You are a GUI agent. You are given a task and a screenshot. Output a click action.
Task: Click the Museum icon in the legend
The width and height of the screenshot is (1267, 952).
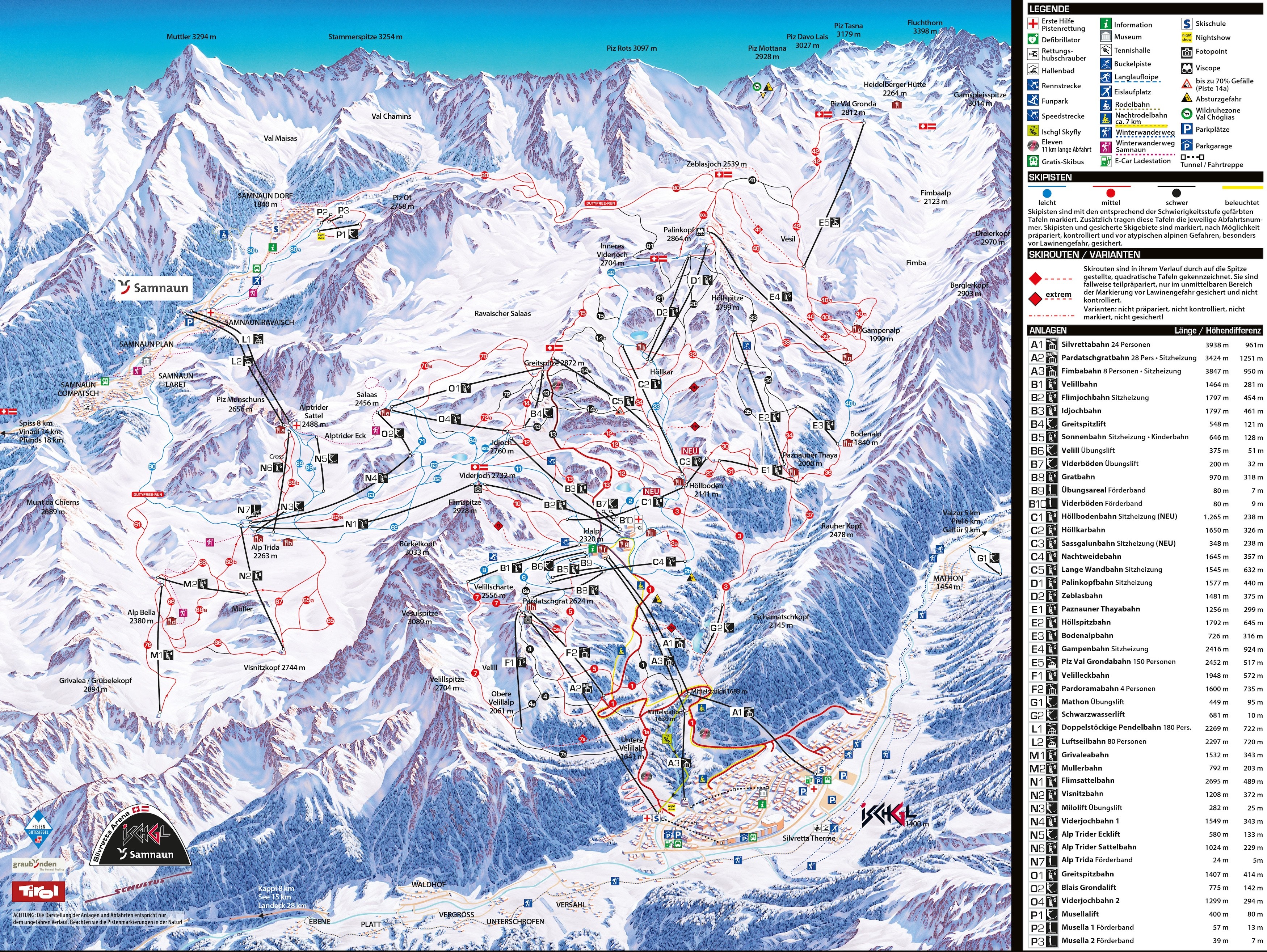coord(1106,37)
